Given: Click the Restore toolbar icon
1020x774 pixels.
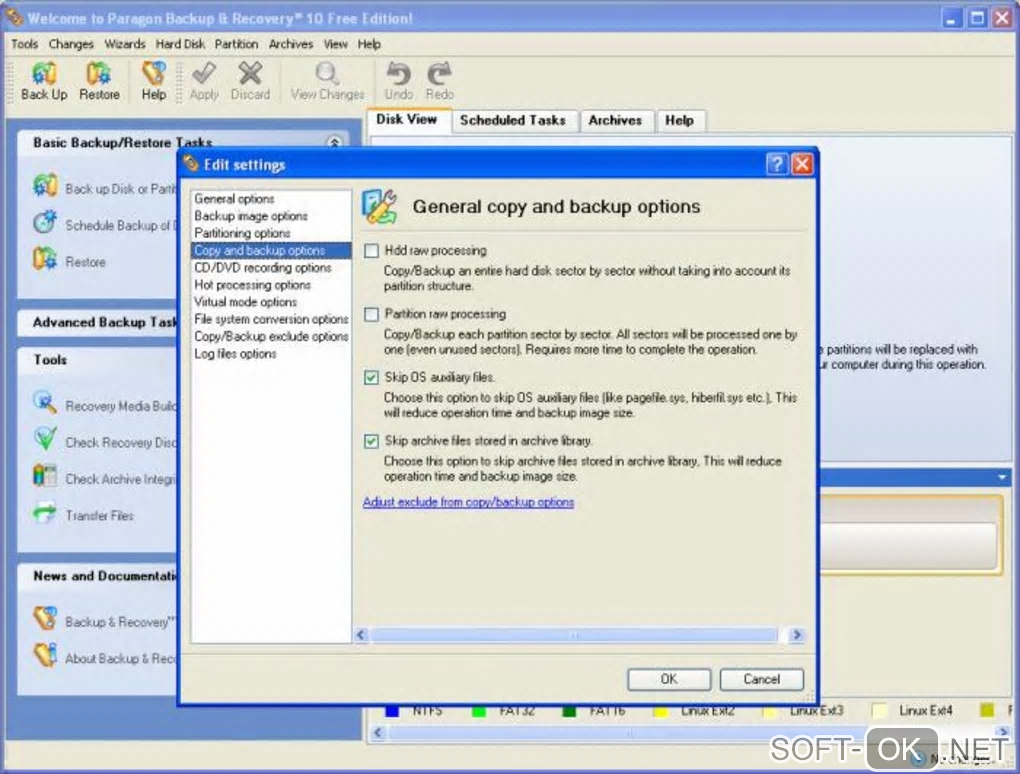Looking at the screenshot, I should (99, 74).
